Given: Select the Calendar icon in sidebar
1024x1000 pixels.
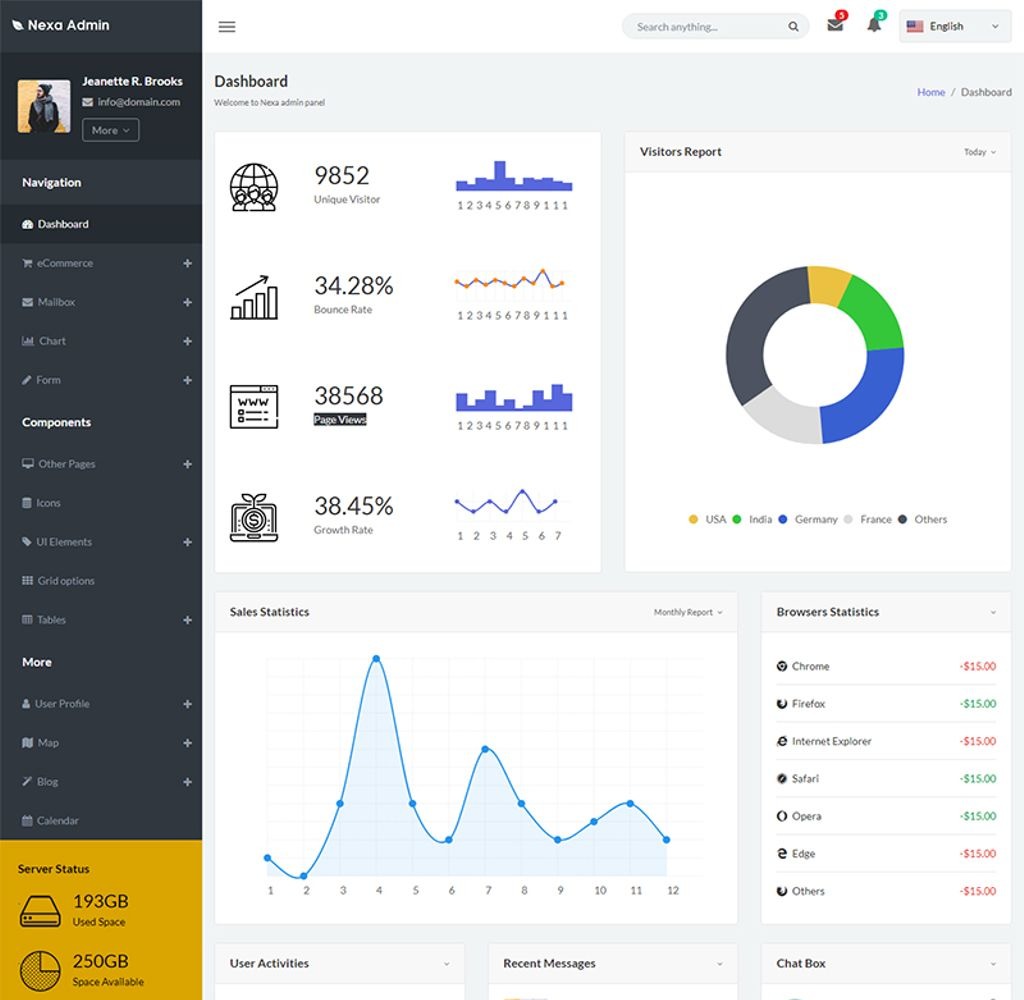Looking at the screenshot, I should tap(27, 821).
